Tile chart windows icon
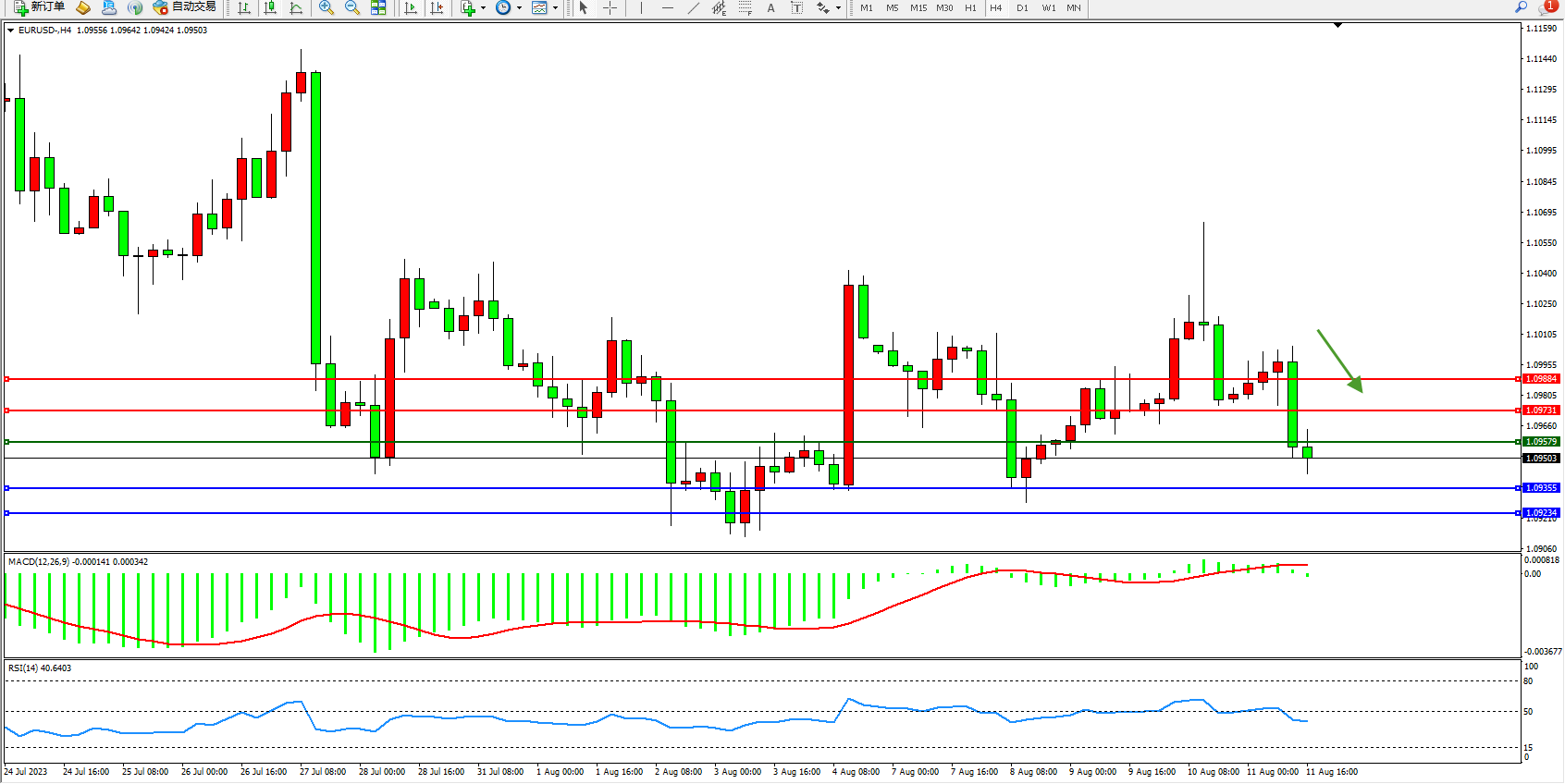 tap(378, 8)
